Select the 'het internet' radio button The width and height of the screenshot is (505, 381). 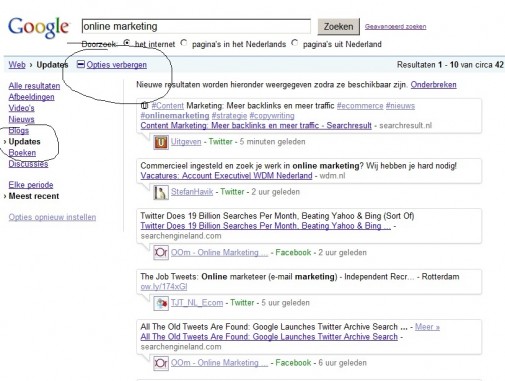coord(127,43)
